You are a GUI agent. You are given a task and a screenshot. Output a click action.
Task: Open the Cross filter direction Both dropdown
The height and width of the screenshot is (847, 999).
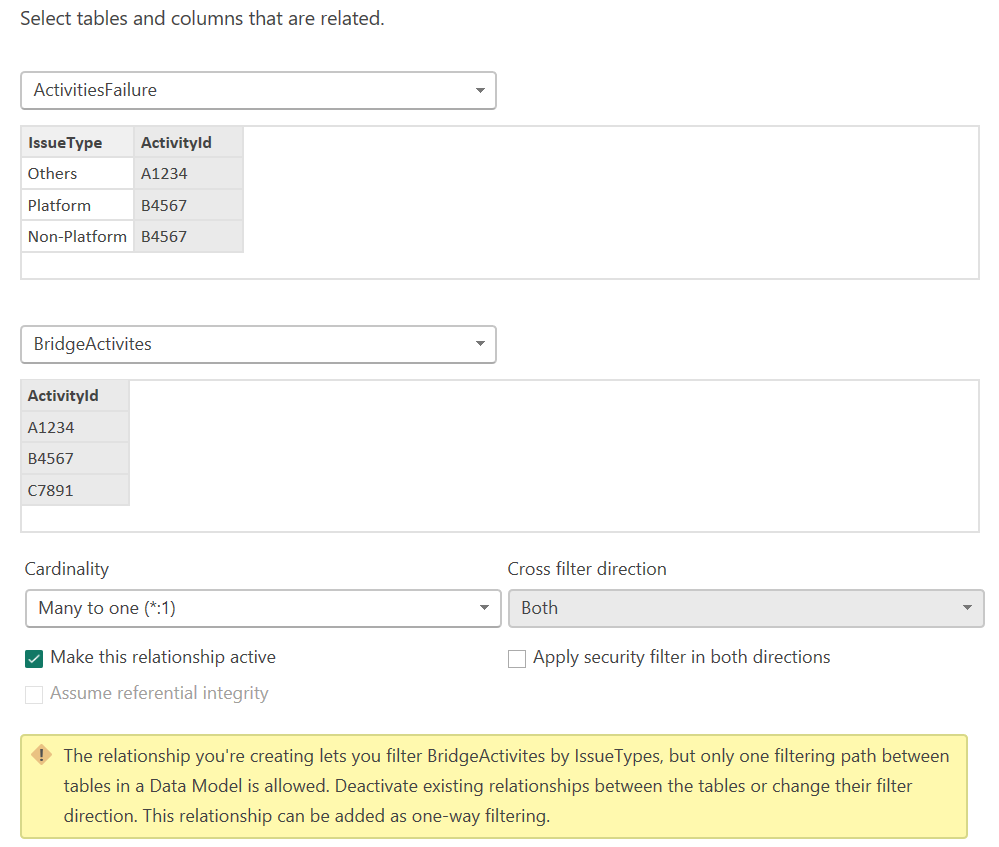[746, 608]
